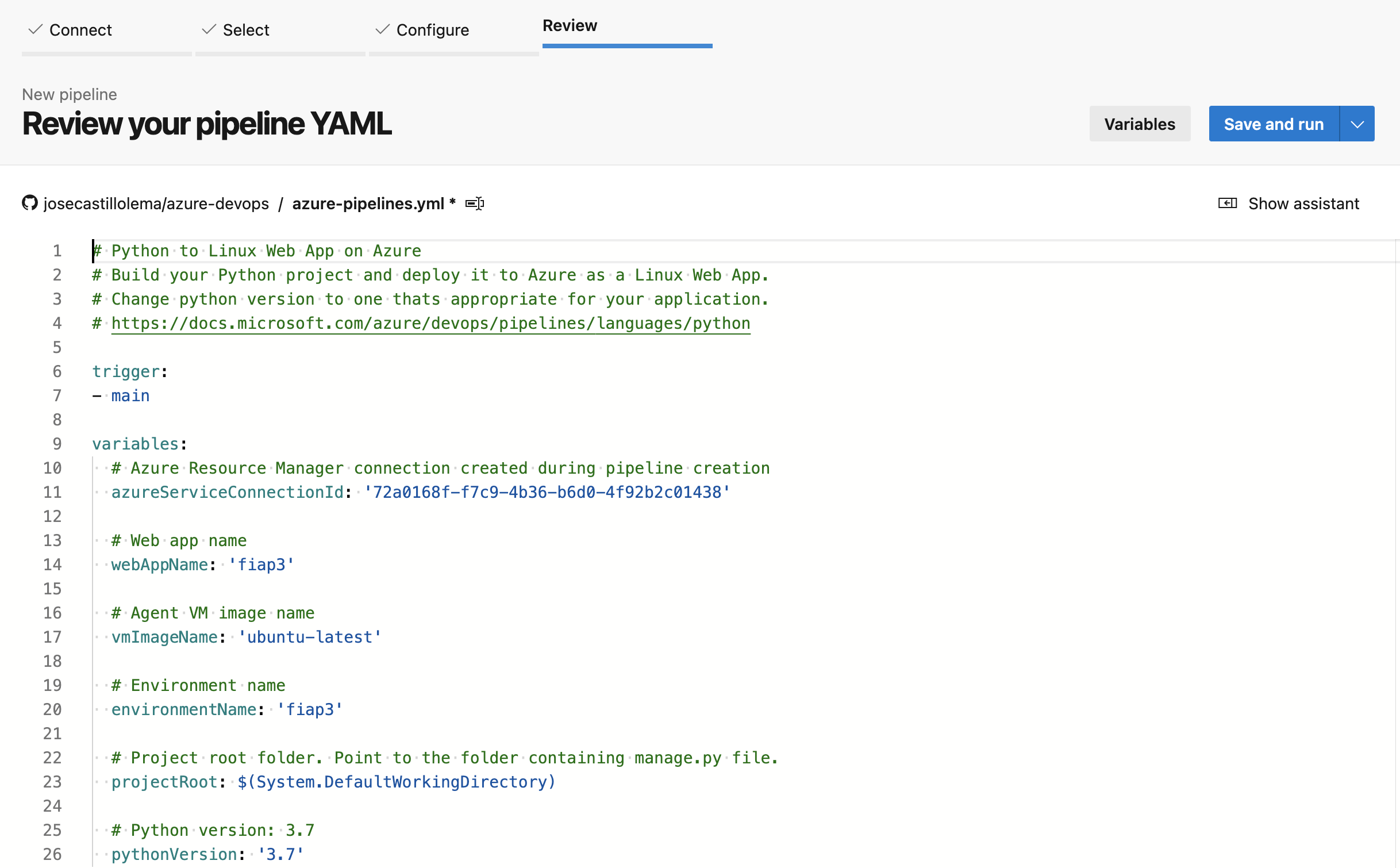Image resolution: width=1400 pixels, height=868 pixels.
Task: Switch to the Select step tab
Action: [x=246, y=30]
